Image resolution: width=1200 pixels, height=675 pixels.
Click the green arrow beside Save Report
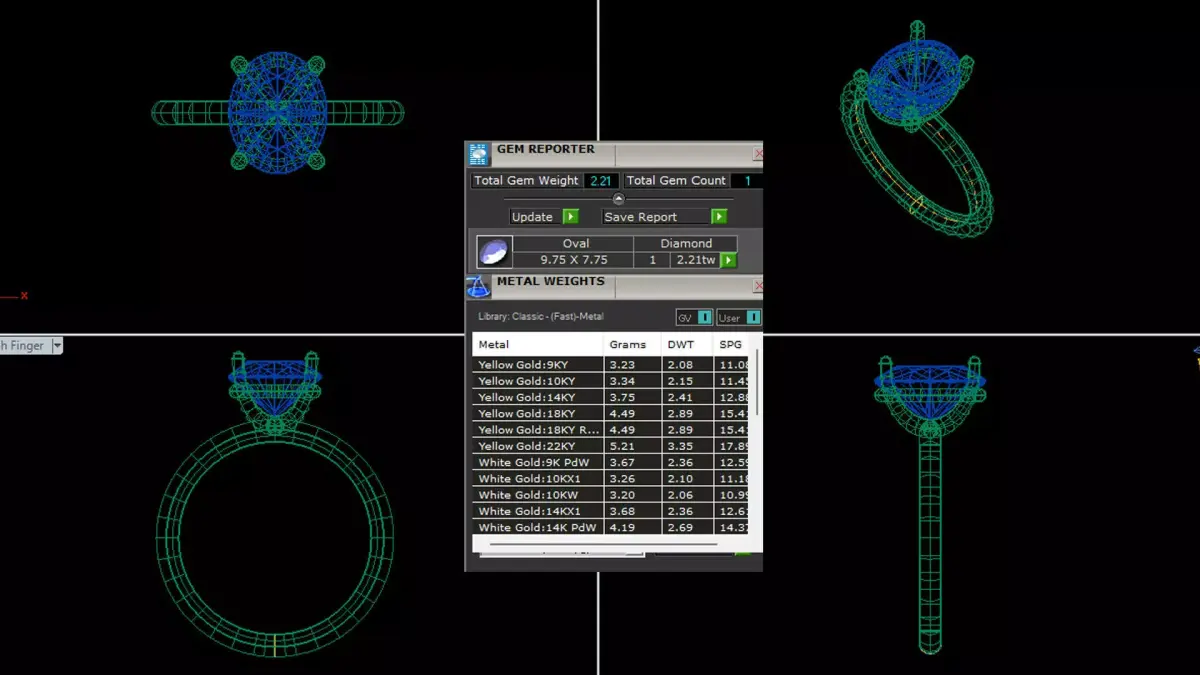[x=718, y=216]
